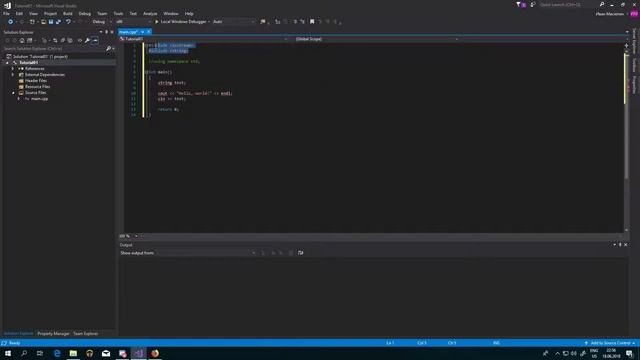The image size is (640, 360).
Task: Switch to the Team Explorer tab
Action: tap(85, 334)
